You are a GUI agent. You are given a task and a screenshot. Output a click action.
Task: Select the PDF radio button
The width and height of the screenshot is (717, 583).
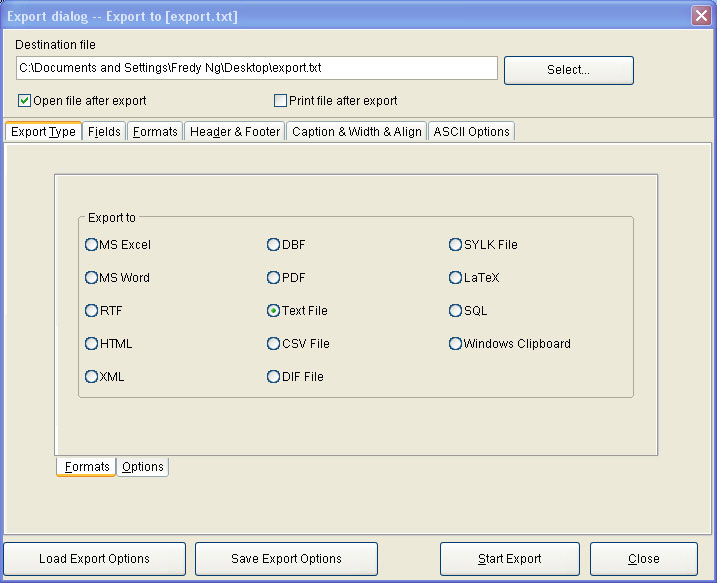[x=274, y=278]
